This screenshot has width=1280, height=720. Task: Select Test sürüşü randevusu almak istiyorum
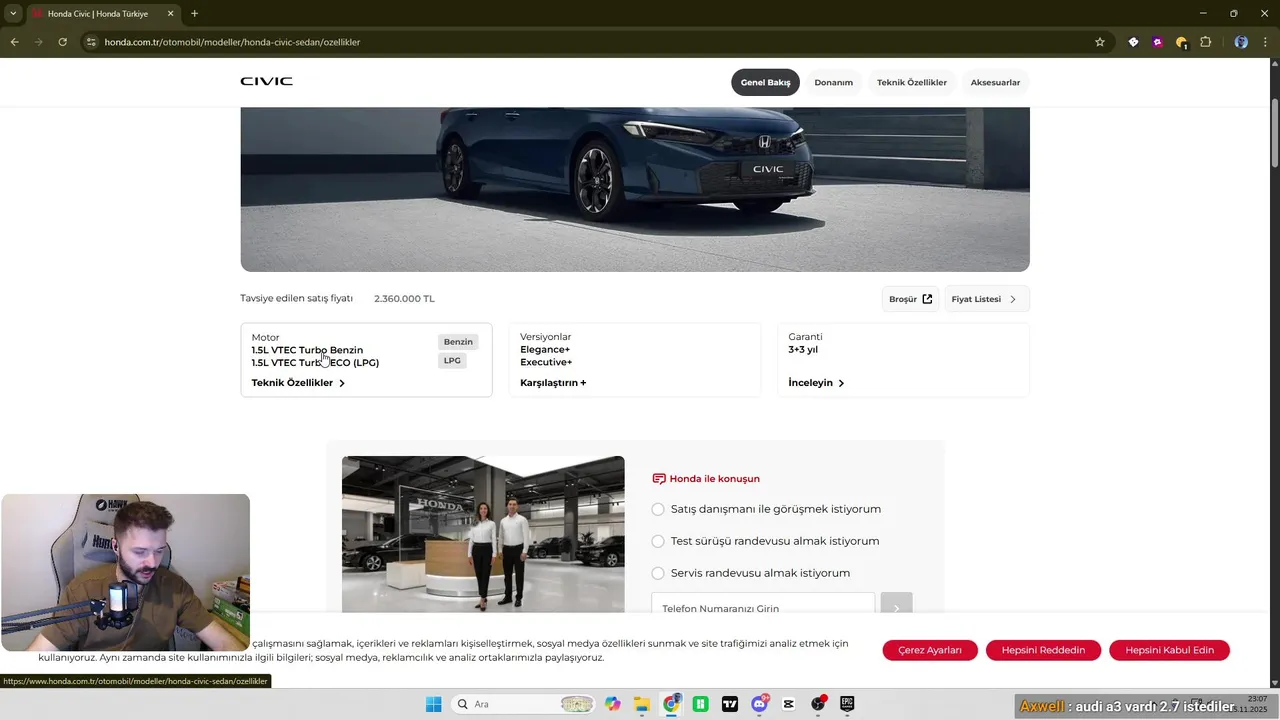point(658,541)
